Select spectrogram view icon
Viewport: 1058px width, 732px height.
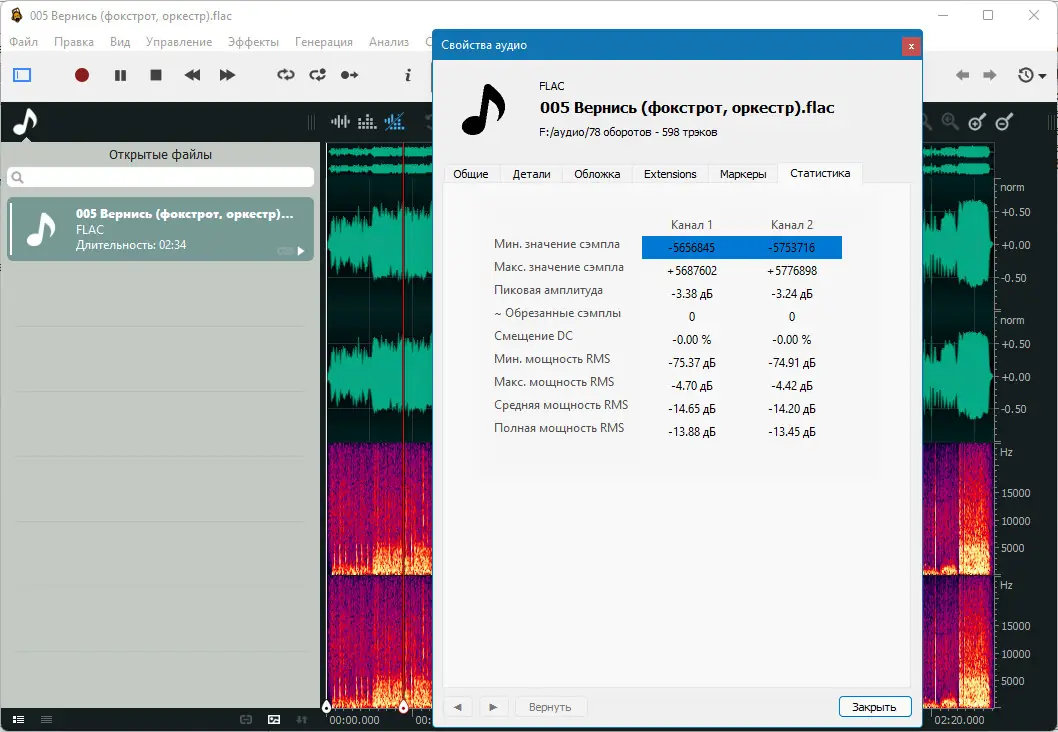pyautogui.click(x=367, y=122)
